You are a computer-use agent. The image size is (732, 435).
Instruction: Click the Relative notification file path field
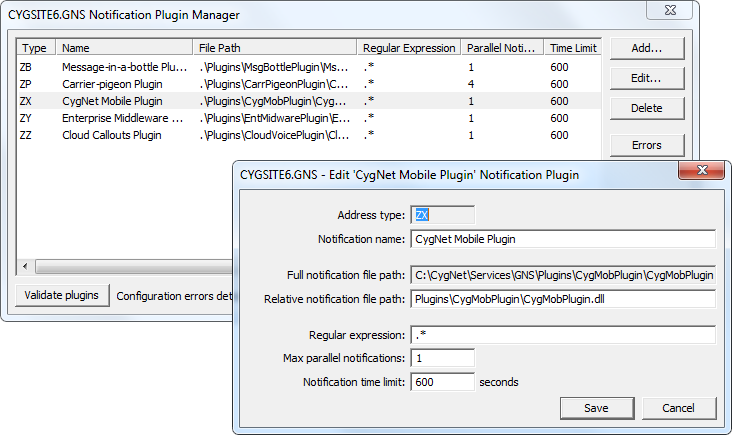pos(563,299)
